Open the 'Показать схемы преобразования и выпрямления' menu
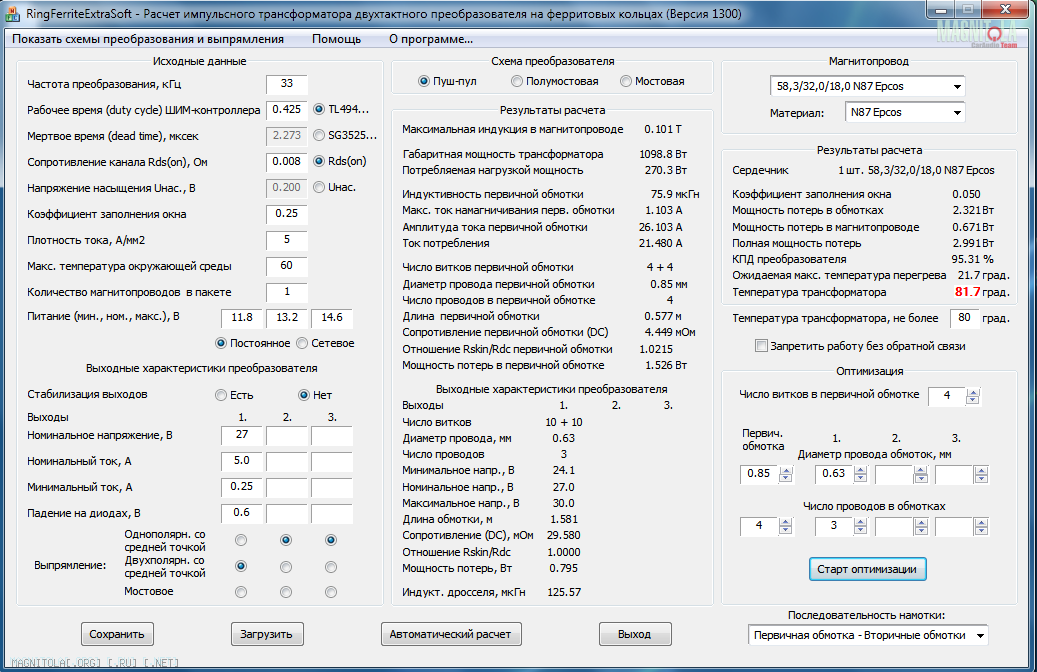Viewport: 1037px width, 672px height. 147,39
